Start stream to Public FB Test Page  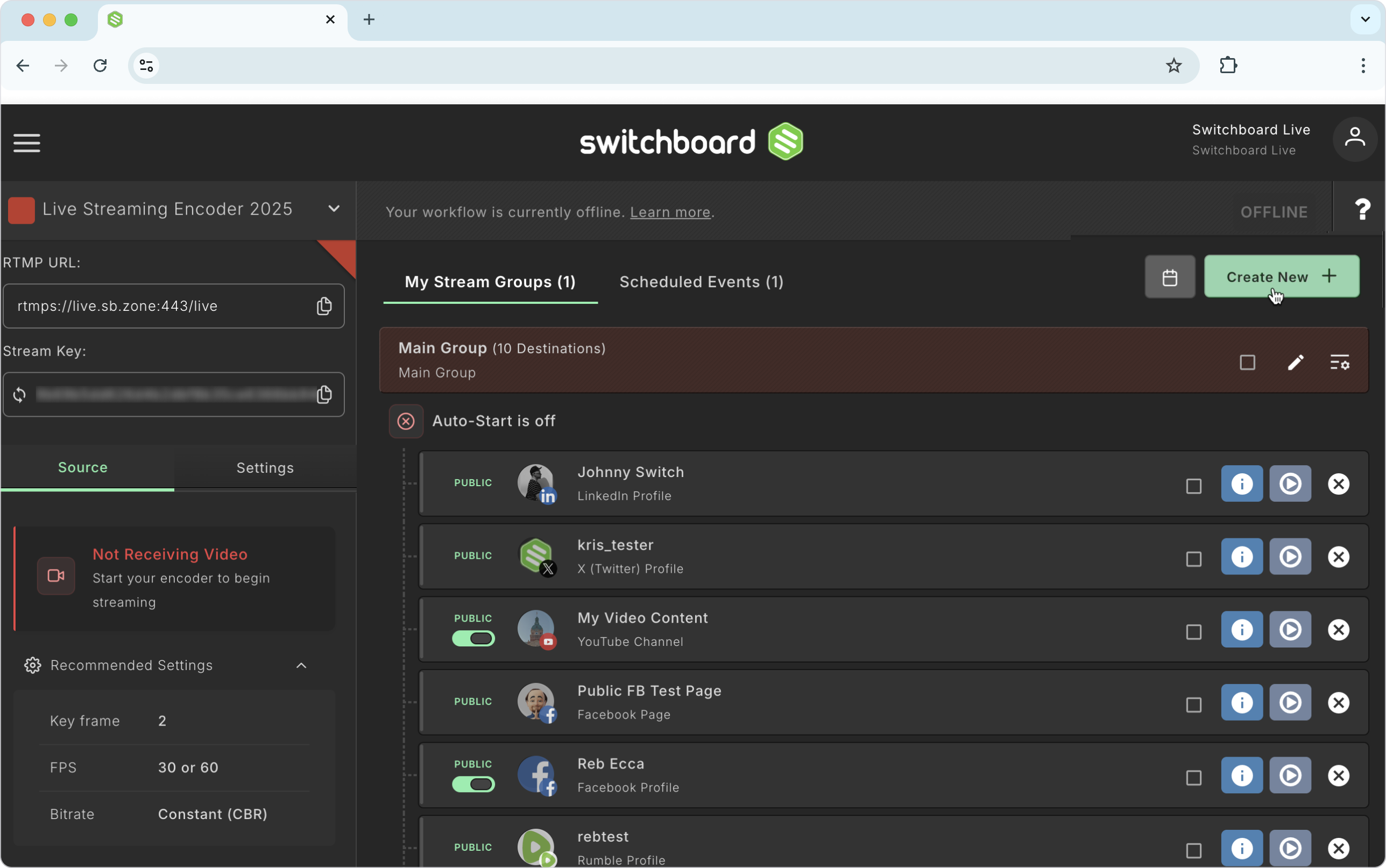(x=1290, y=703)
